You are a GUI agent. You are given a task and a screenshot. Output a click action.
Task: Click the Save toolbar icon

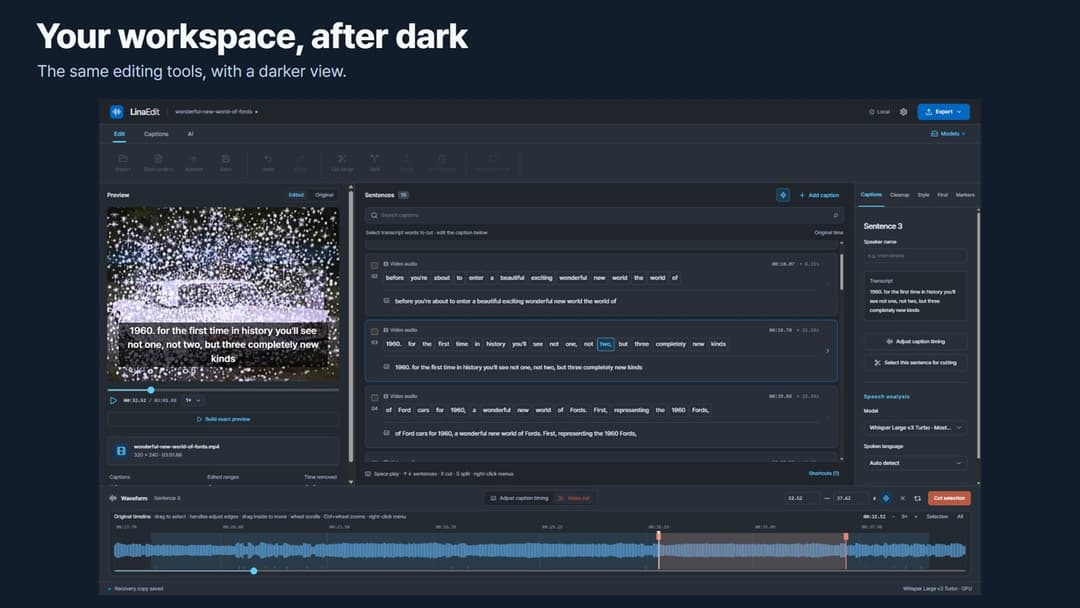[225, 159]
